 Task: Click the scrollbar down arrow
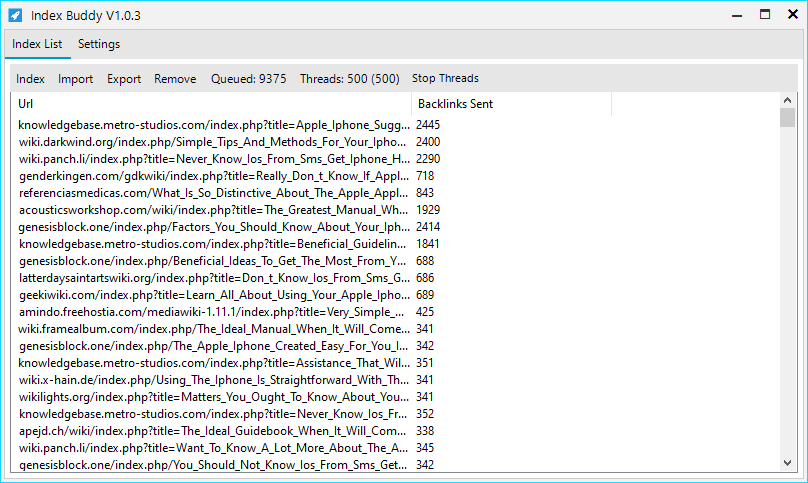tap(787, 464)
